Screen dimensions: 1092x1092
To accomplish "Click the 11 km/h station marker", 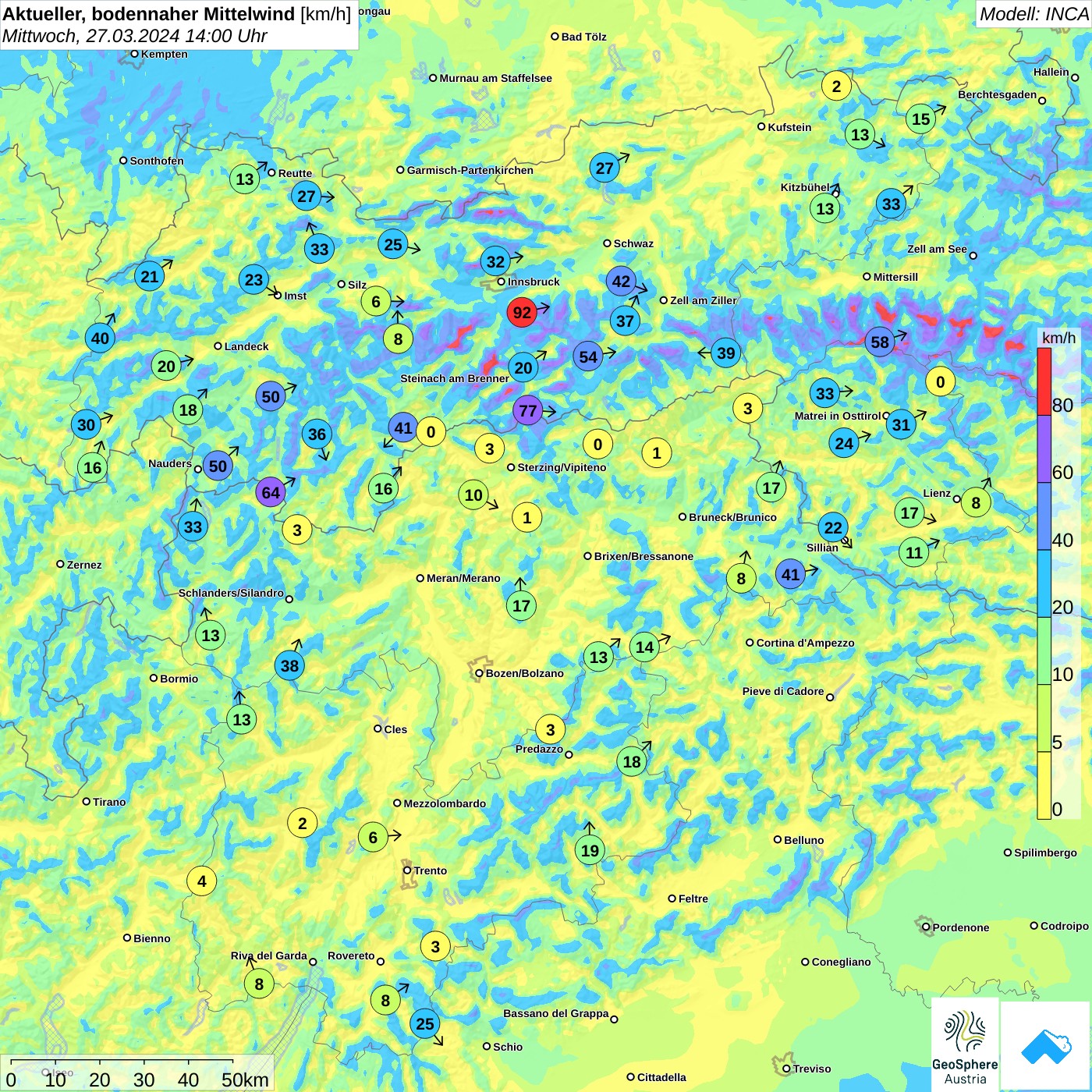I will tap(914, 552).
